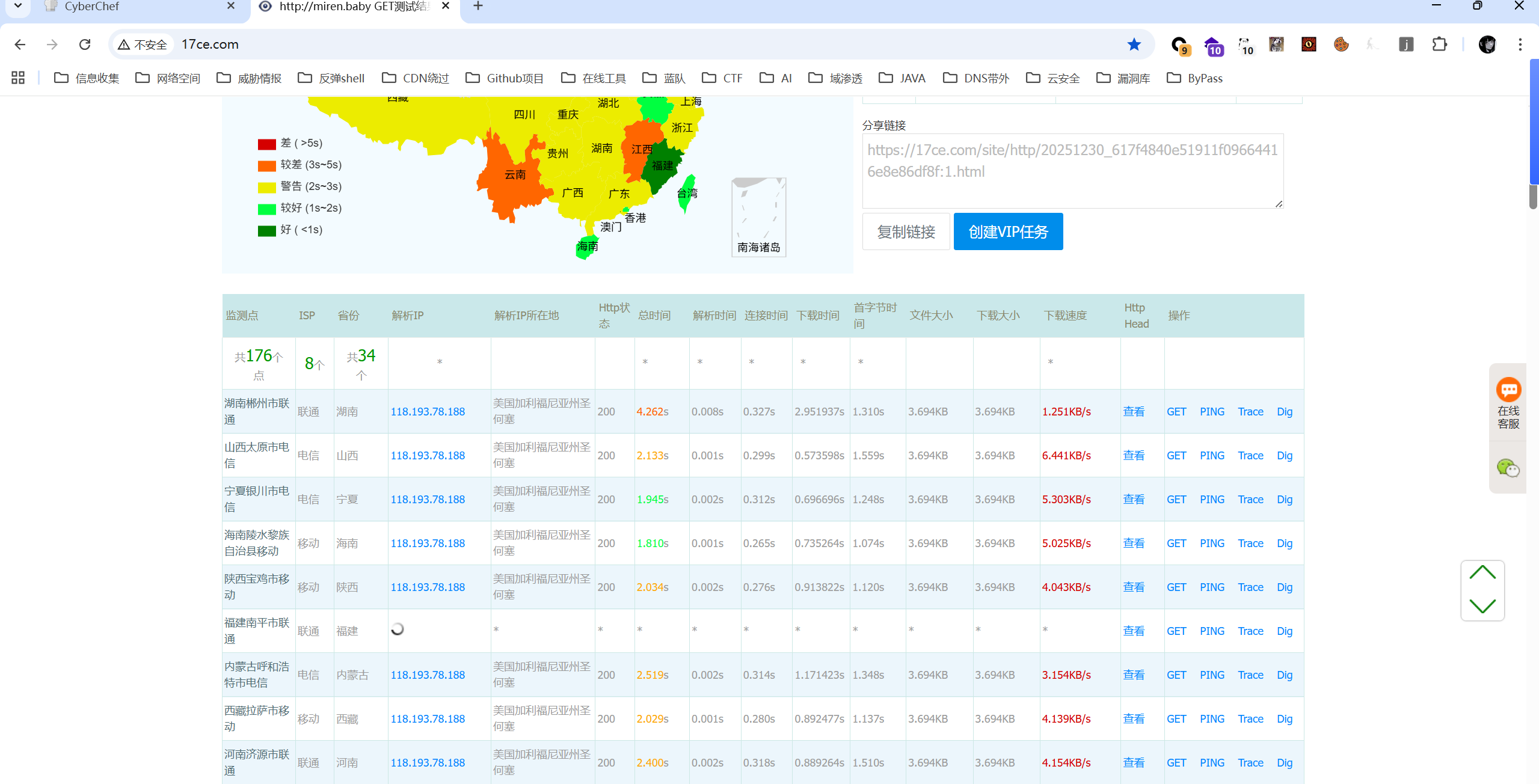
Task: Open the Chrome three-dot menu
Action: point(1520,44)
